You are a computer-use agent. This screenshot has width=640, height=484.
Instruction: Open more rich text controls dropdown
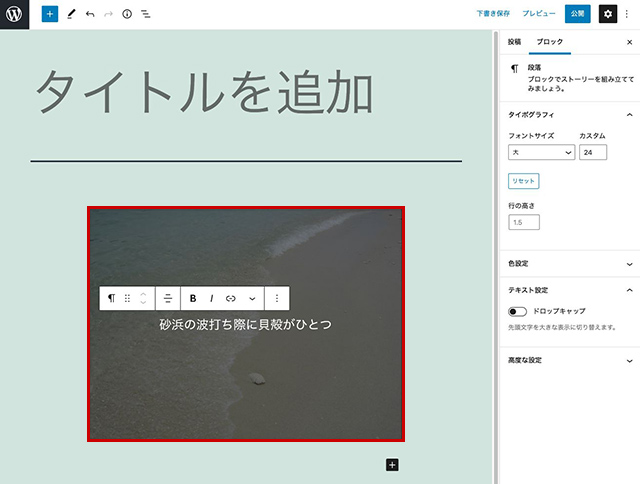click(252, 298)
